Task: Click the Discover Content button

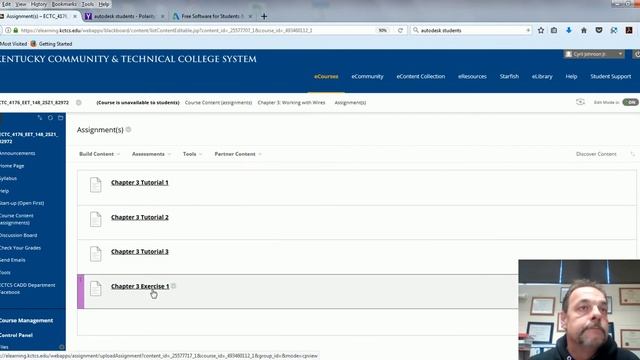Action: point(596,154)
